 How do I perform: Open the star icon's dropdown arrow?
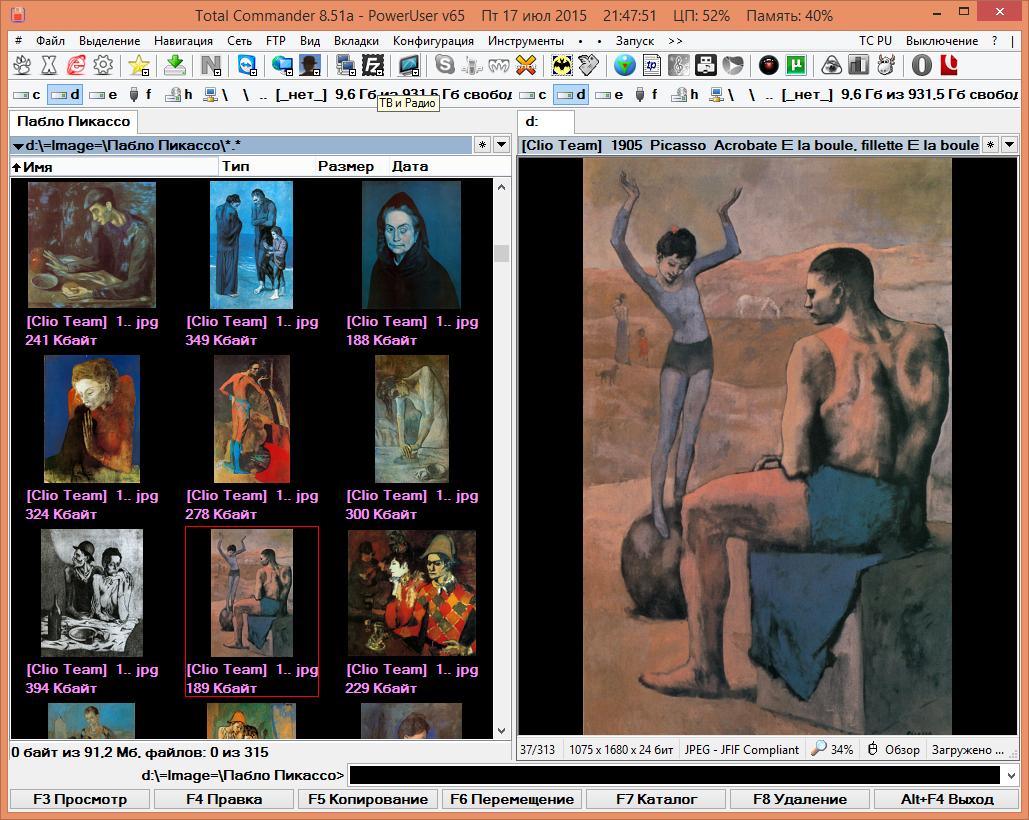coord(145,71)
